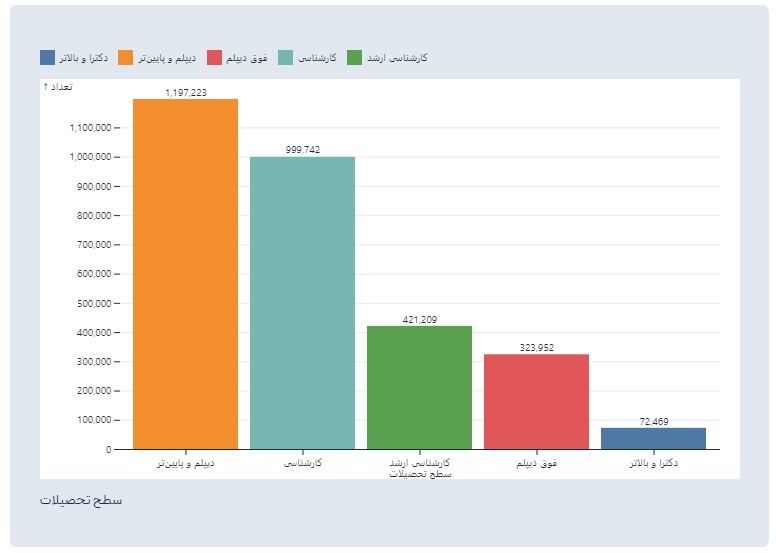Viewport: 776px width, 553px height.
Task: Click the blue دکترا و بالاتر legend swatch
Action: tap(48, 57)
